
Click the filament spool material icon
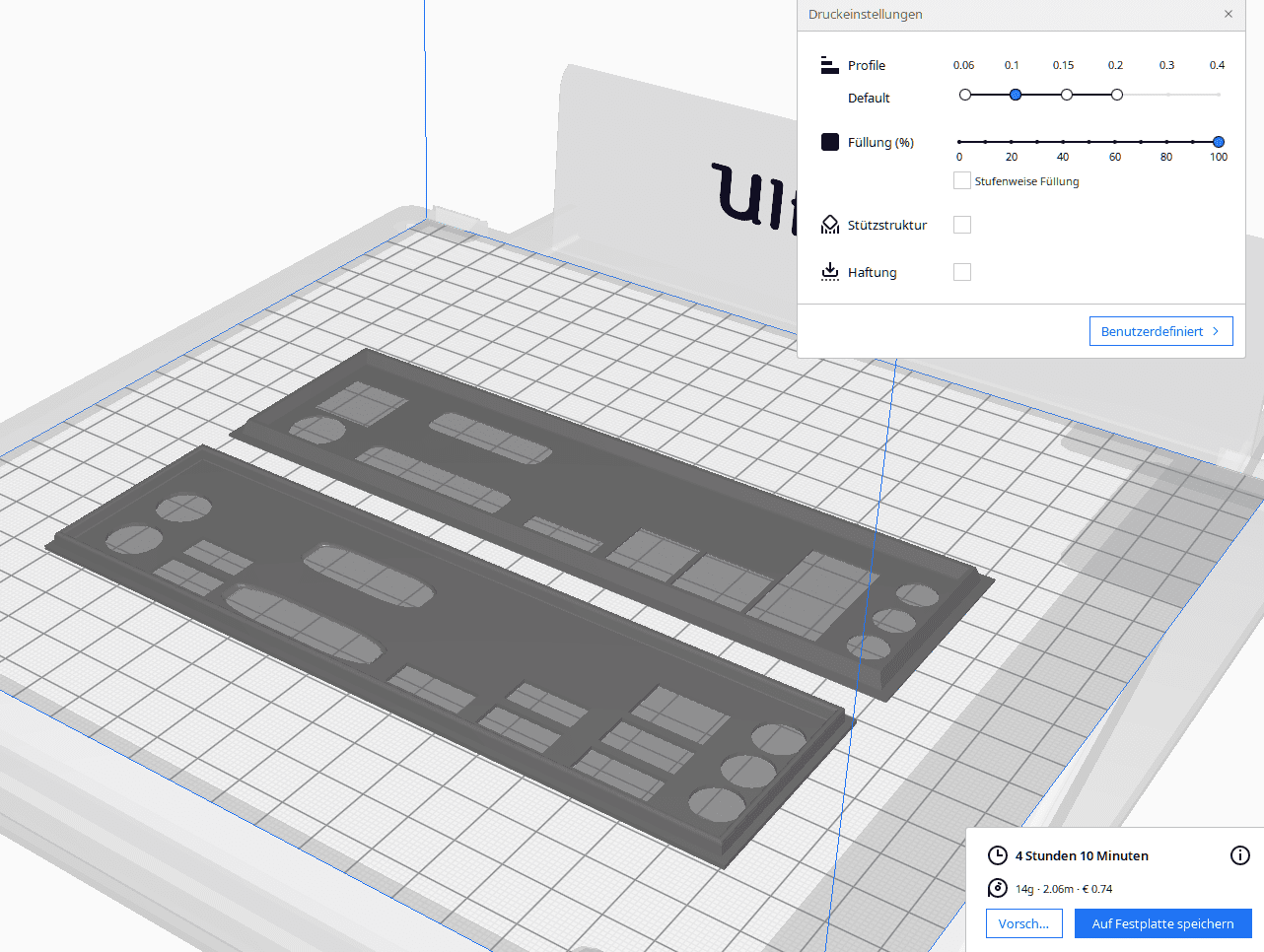click(998, 888)
